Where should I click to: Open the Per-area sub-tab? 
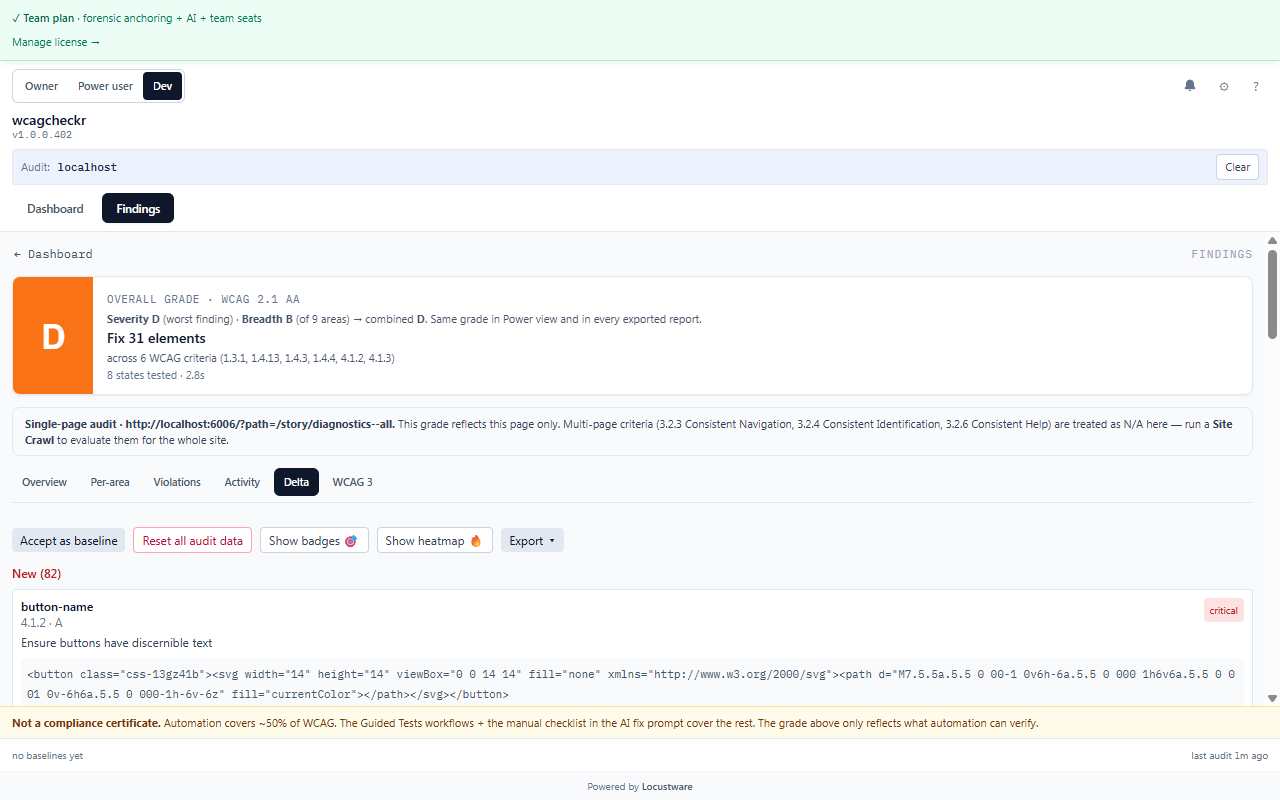110,482
